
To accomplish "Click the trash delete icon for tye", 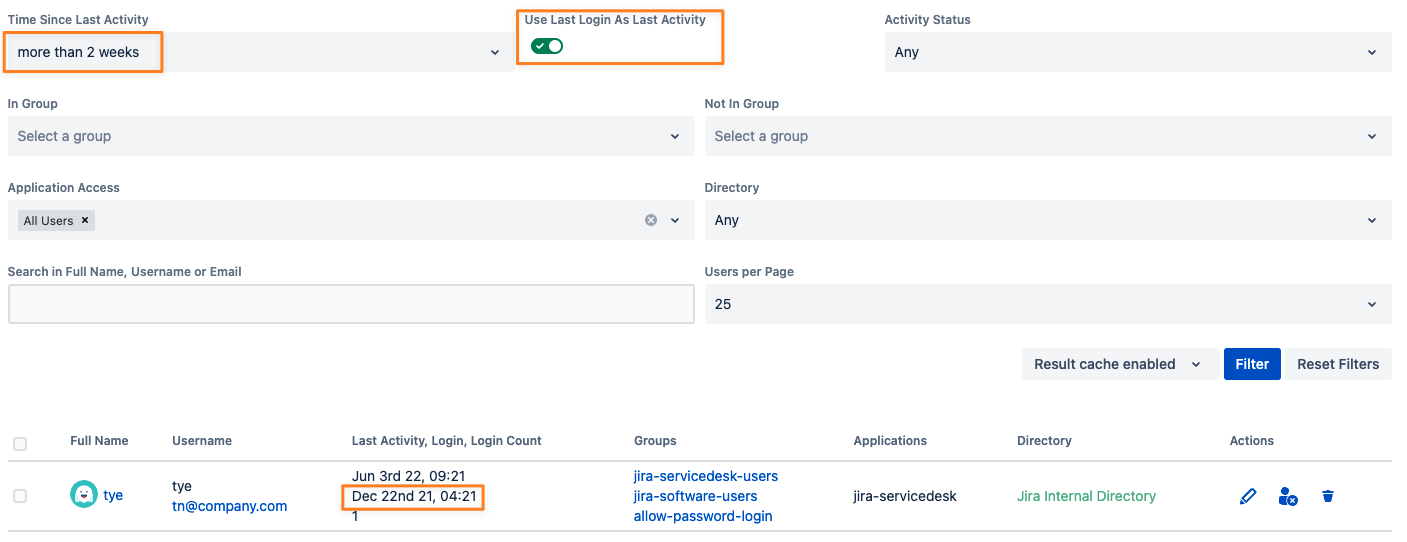I will click(x=1328, y=496).
